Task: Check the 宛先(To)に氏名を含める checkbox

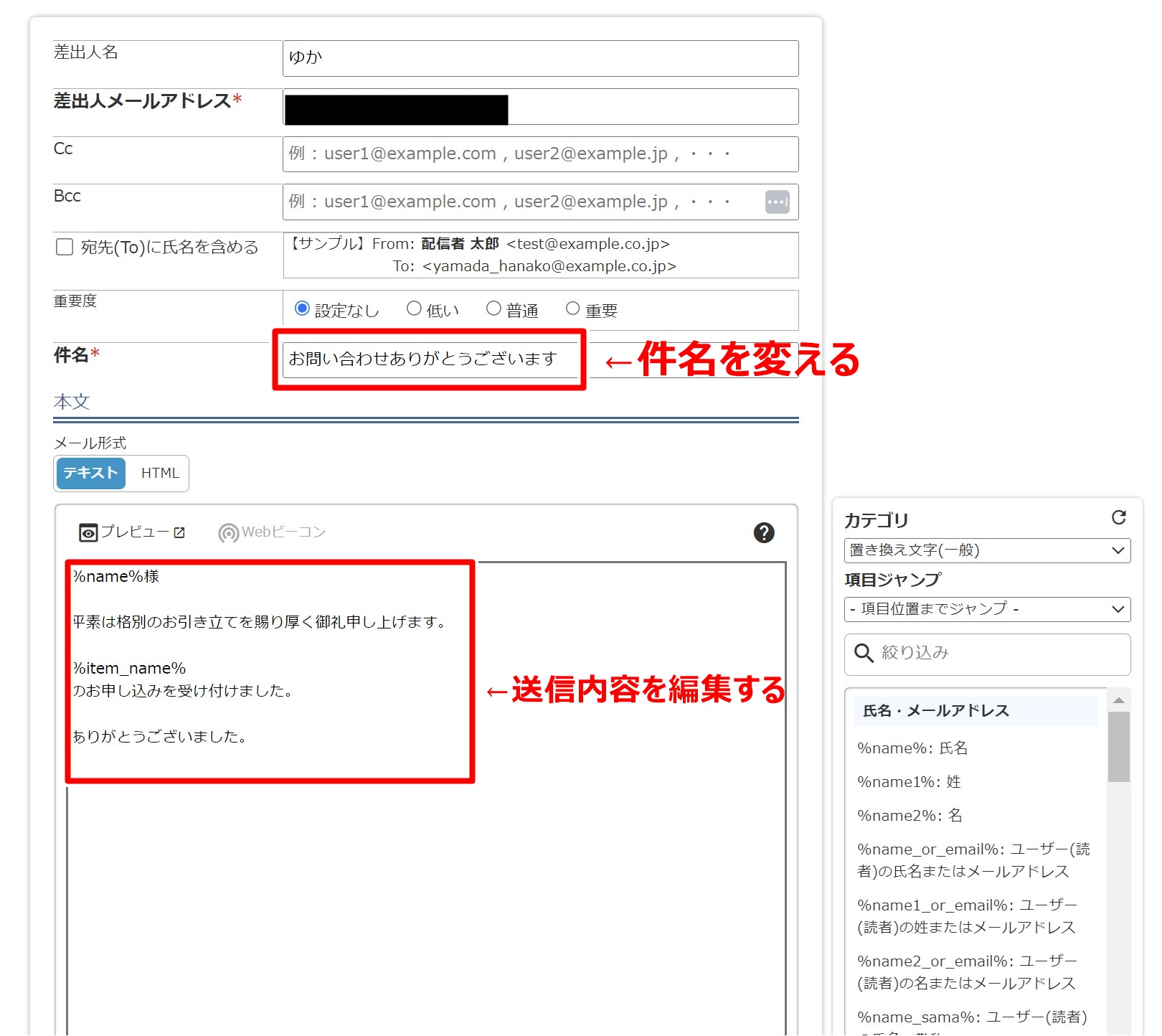Action: click(65, 247)
